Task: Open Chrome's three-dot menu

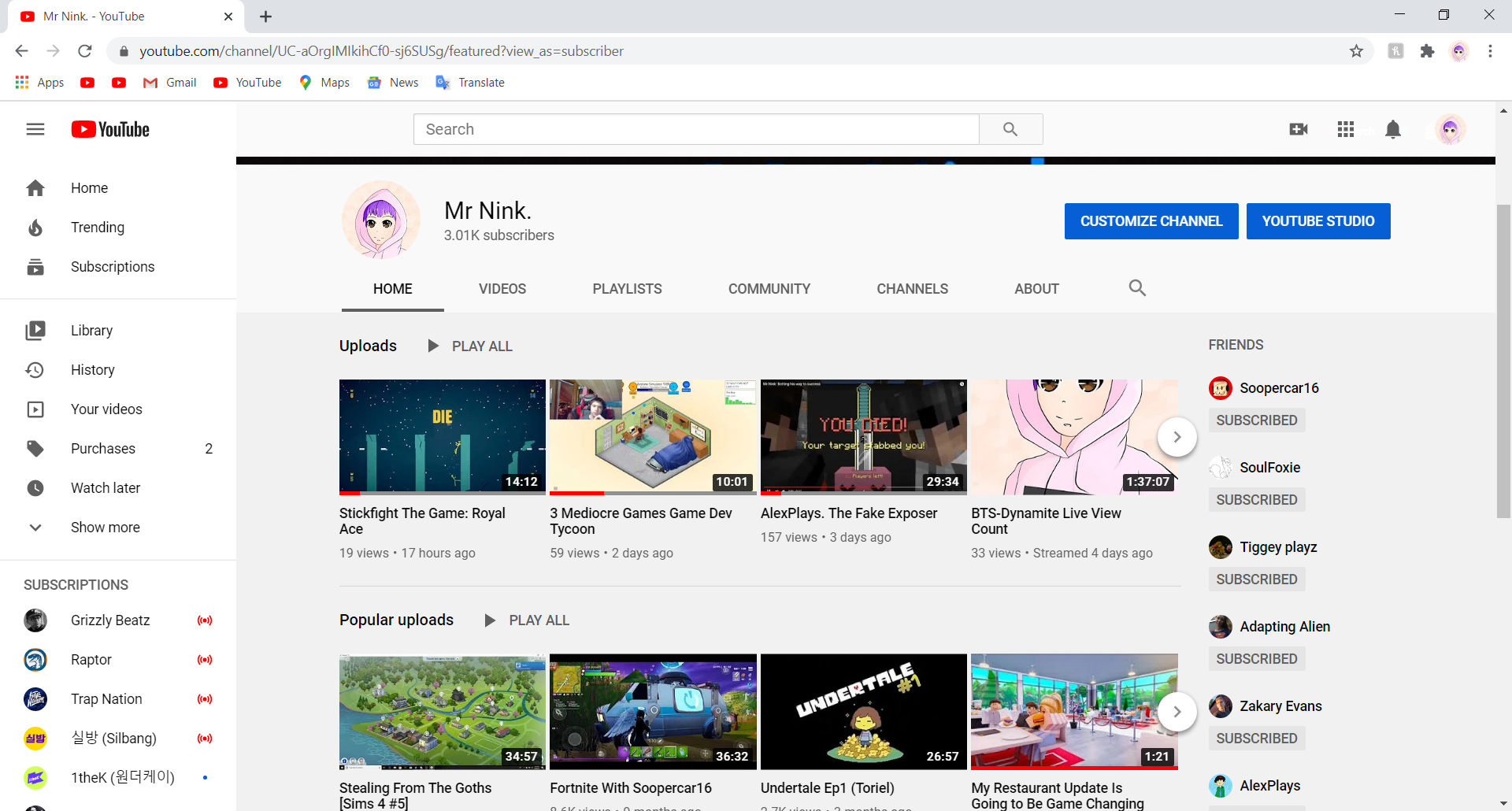Action: coord(1490,51)
